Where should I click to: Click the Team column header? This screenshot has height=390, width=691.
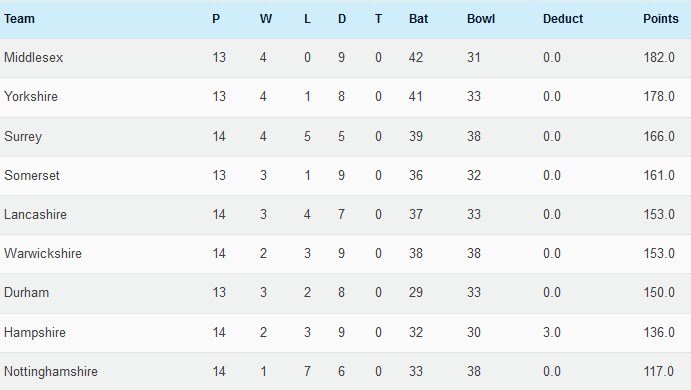pos(19,19)
